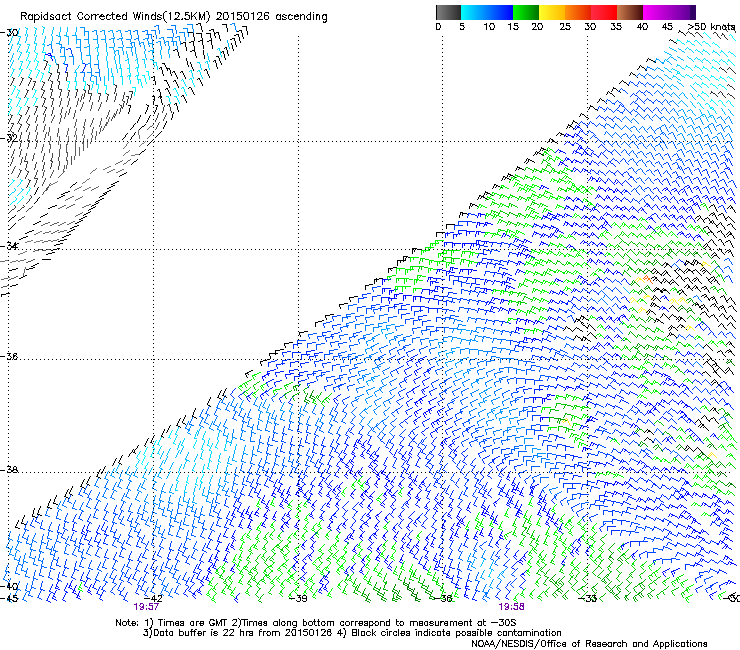Click the purple 19:57 swath time label

click(x=146, y=607)
